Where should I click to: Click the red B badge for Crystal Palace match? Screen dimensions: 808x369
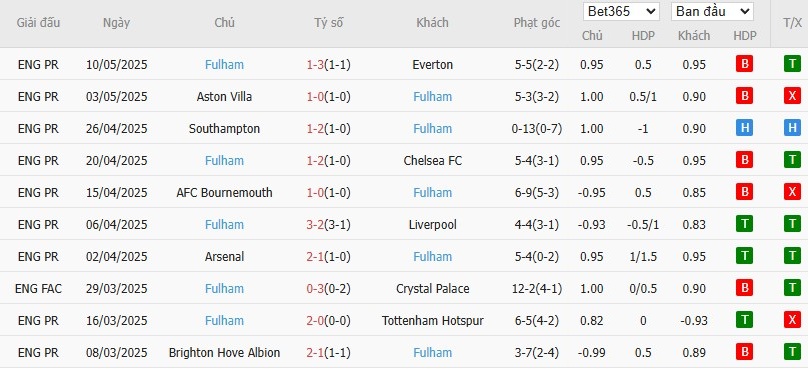click(x=744, y=288)
